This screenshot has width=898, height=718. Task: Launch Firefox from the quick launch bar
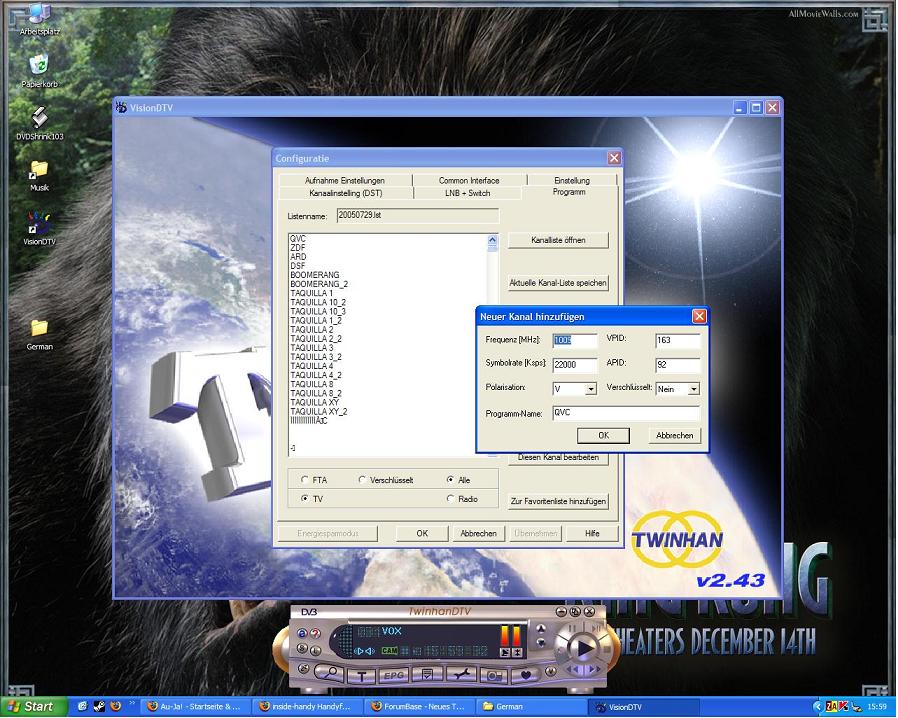pyautogui.click(x=115, y=706)
